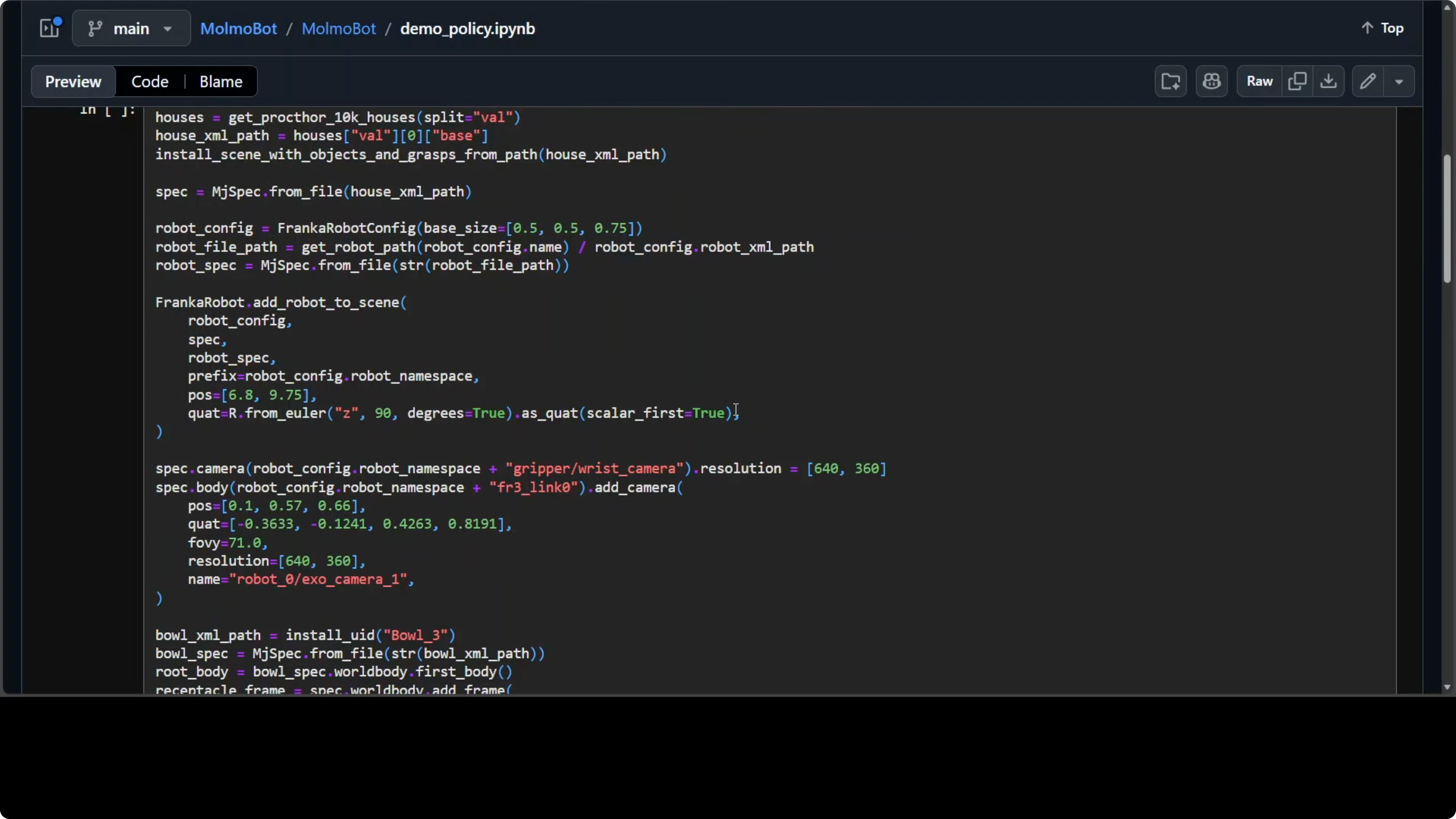Open the MolmoBot folder breadcrumb link
Screen dimensions: 1456x819
(339, 28)
